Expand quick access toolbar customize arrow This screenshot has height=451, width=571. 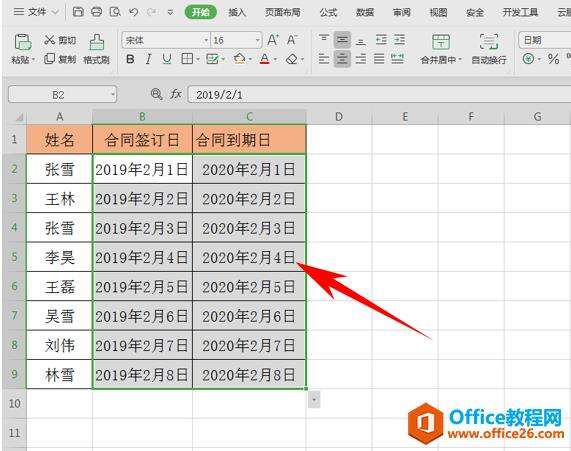pos(170,12)
